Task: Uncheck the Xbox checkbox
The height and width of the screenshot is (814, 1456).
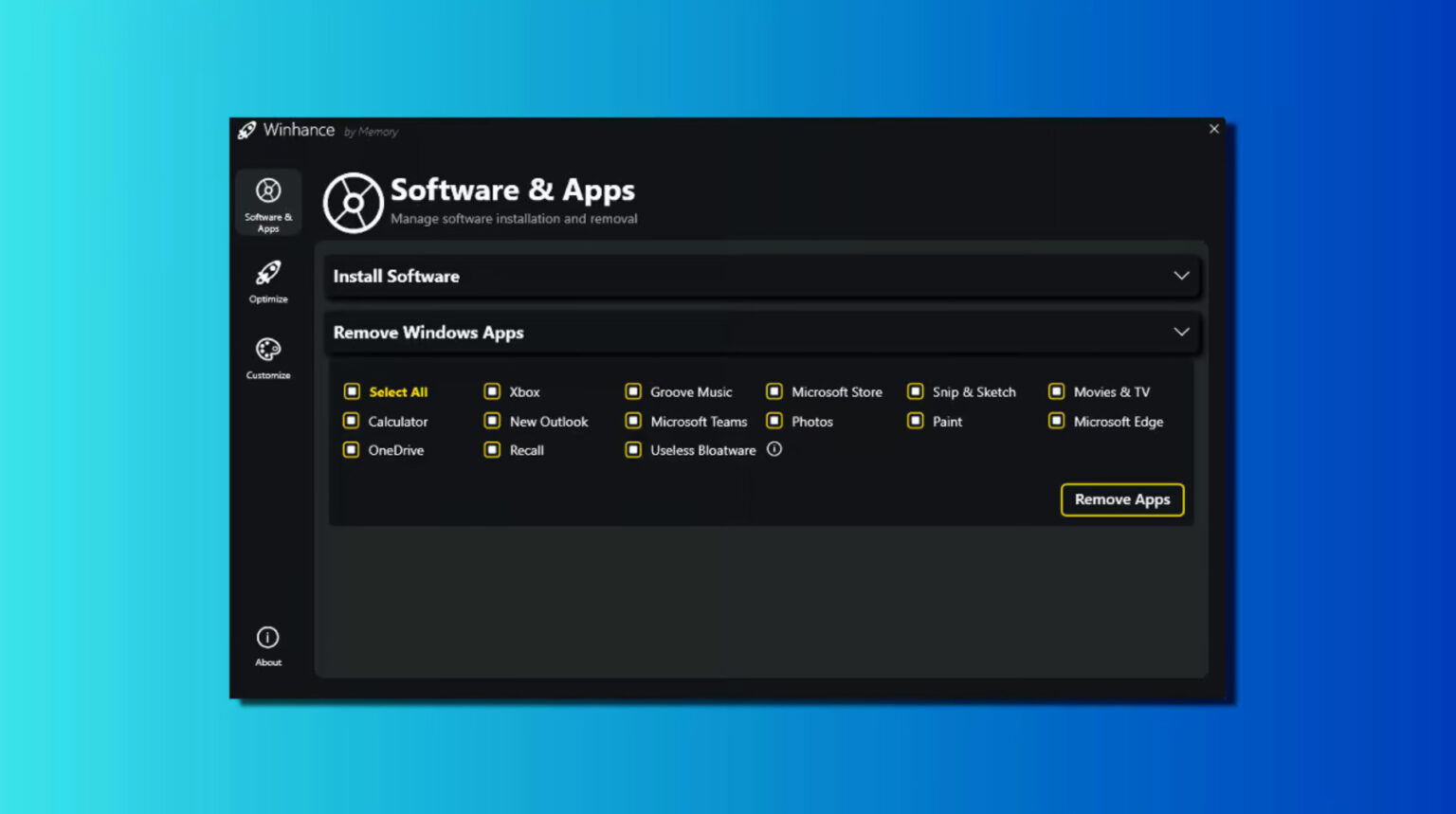Action: click(492, 390)
